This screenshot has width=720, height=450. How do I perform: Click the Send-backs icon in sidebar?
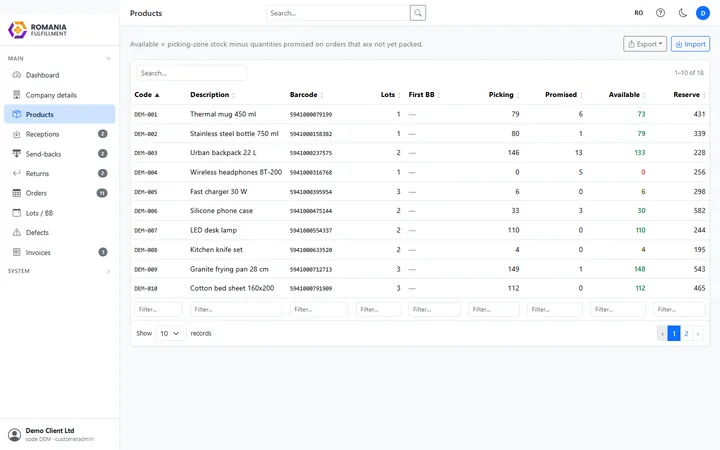(x=17, y=153)
